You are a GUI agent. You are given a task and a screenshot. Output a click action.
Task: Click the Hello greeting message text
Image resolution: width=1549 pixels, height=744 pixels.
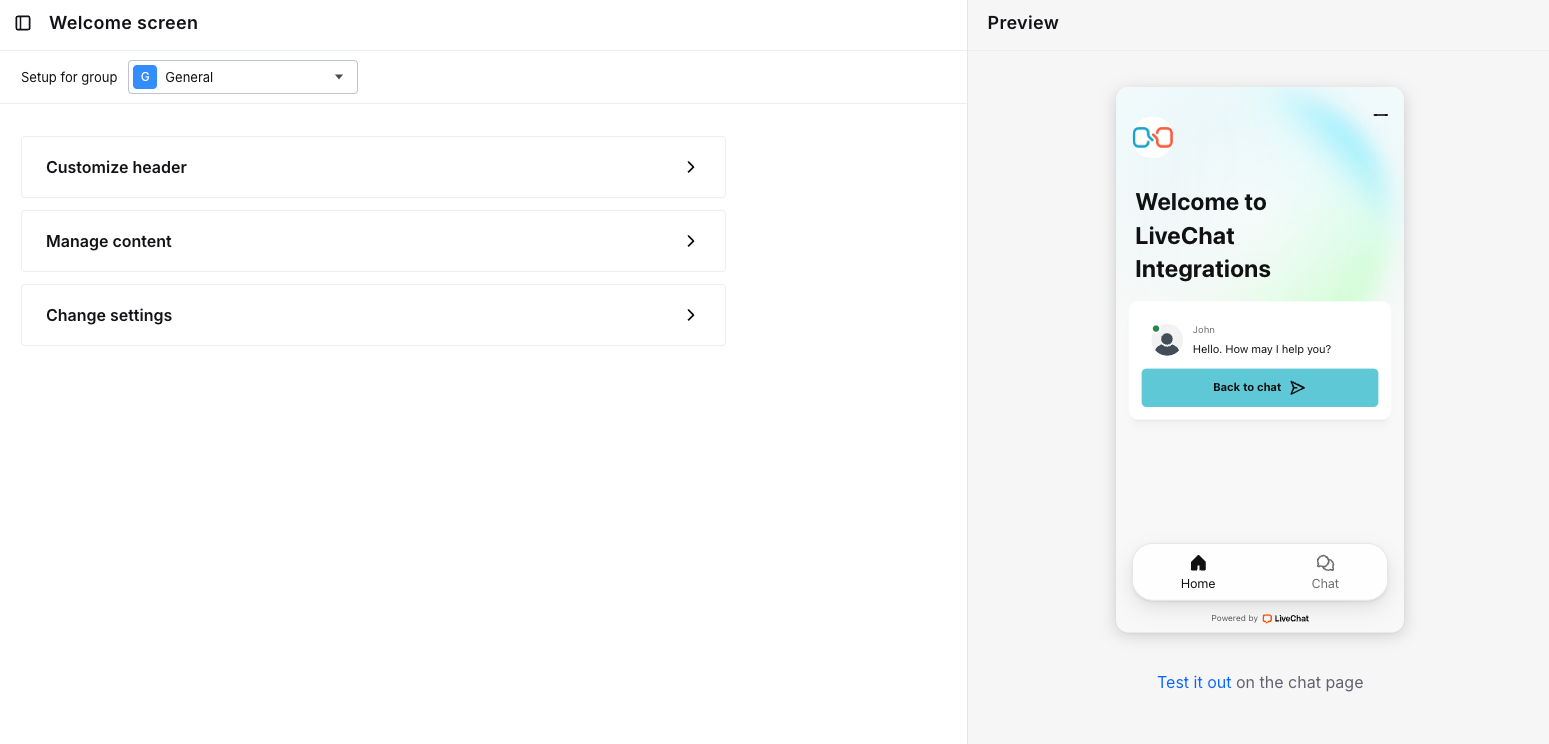1261,349
